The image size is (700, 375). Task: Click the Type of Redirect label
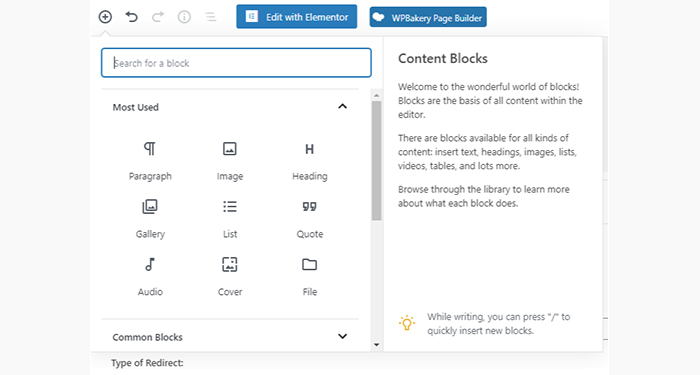coord(147,363)
